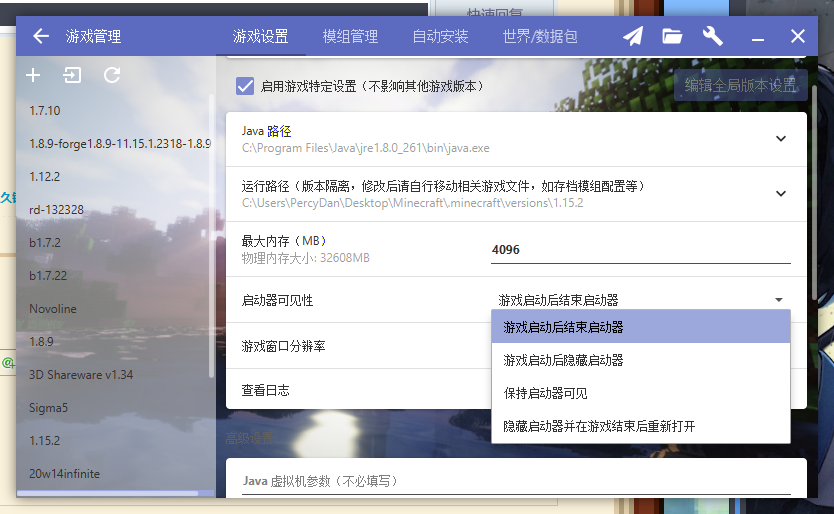Choose 保持启动器可见 from the list
834x514 pixels.
546,393
